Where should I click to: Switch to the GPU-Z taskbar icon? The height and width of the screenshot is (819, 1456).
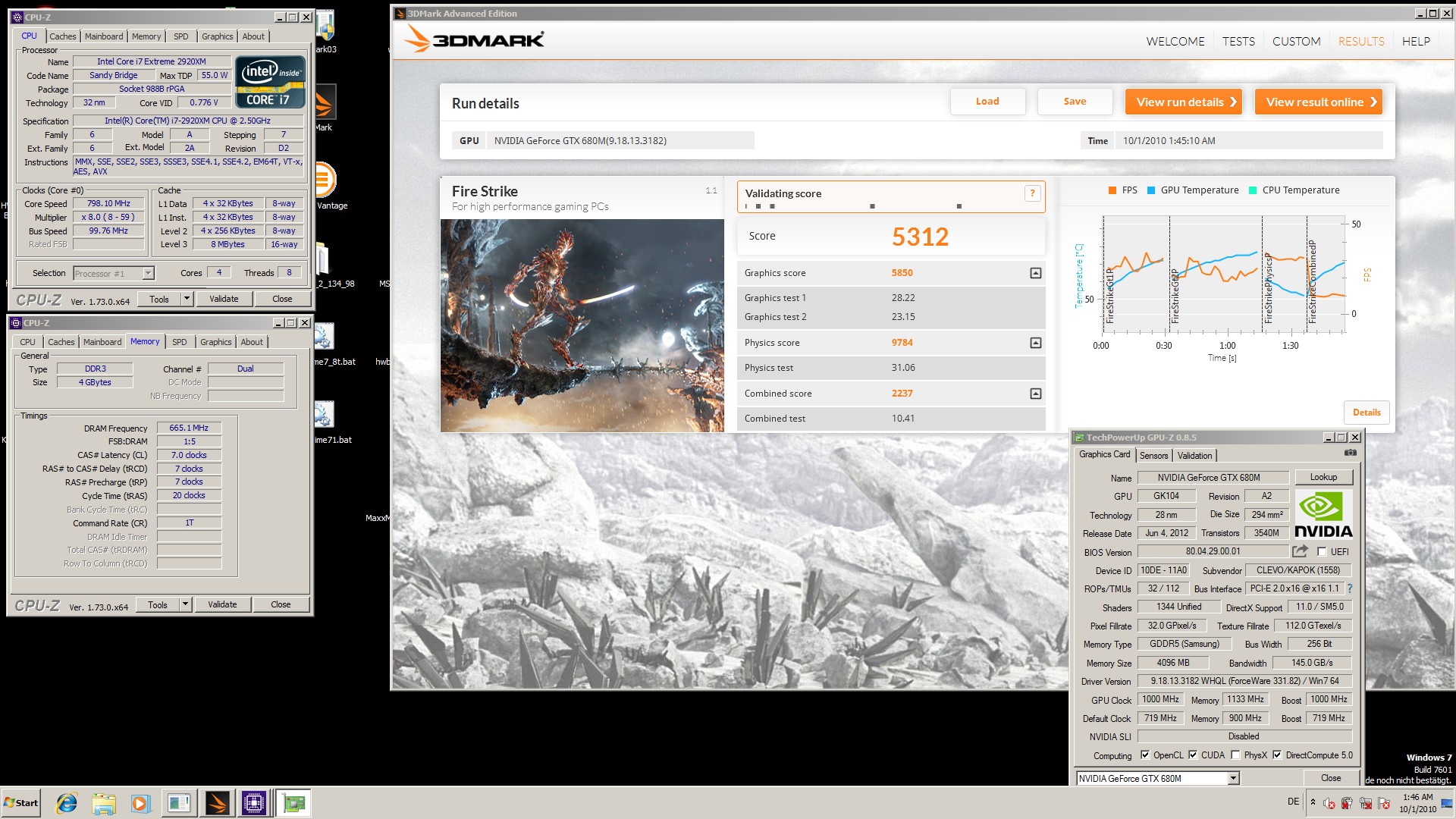[293, 803]
